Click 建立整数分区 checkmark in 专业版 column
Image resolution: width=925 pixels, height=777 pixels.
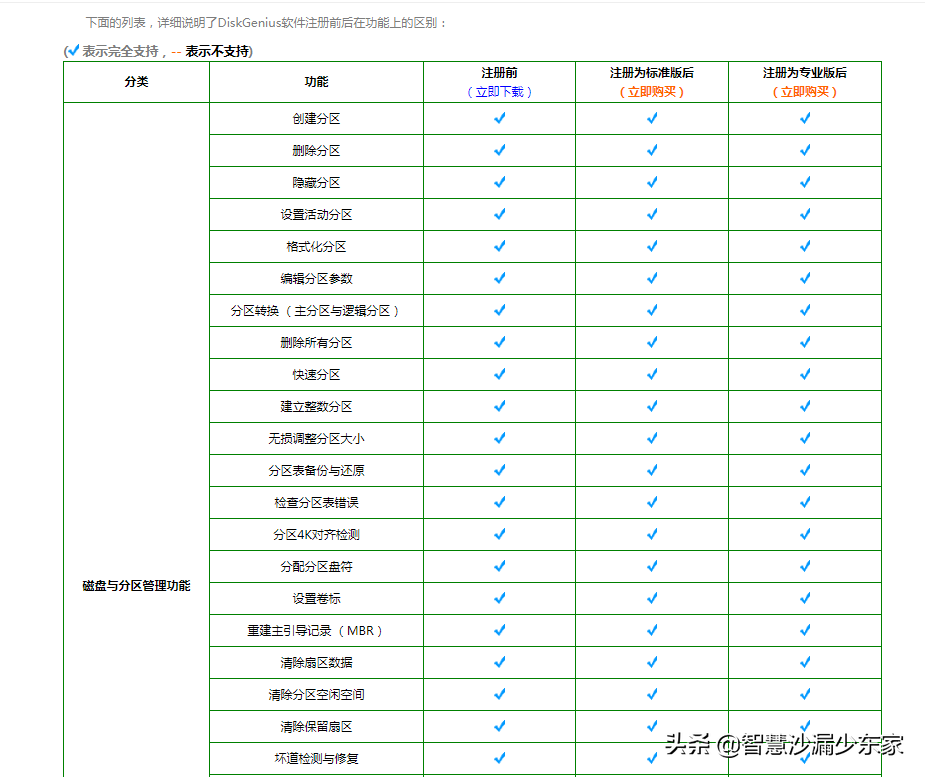805,406
